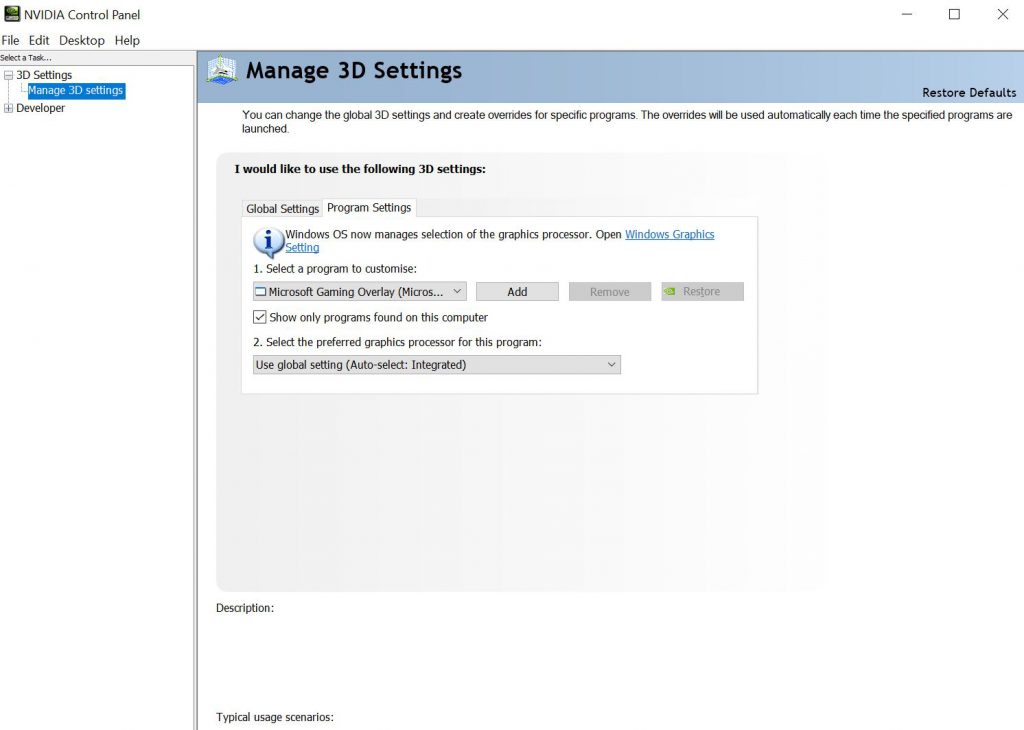The width and height of the screenshot is (1024, 730).
Task: Open the Edit menu
Action: (x=39, y=40)
